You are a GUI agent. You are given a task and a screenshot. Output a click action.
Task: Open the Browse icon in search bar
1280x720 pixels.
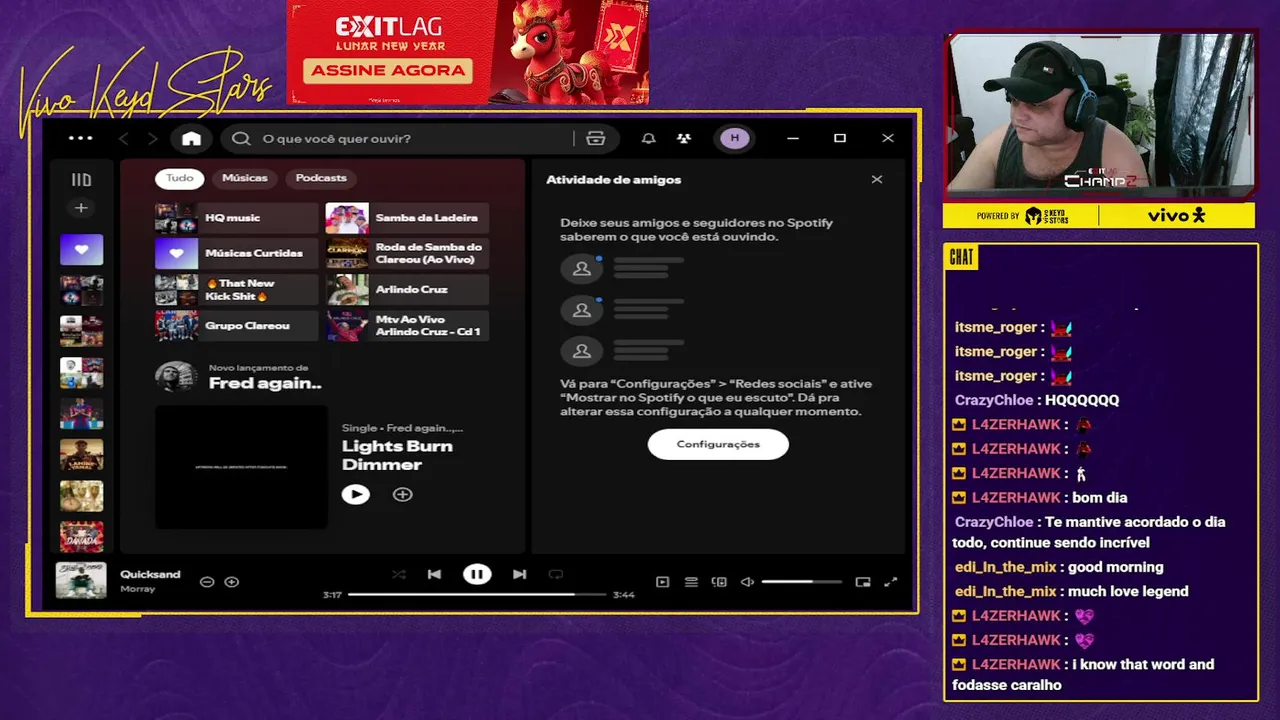(596, 139)
